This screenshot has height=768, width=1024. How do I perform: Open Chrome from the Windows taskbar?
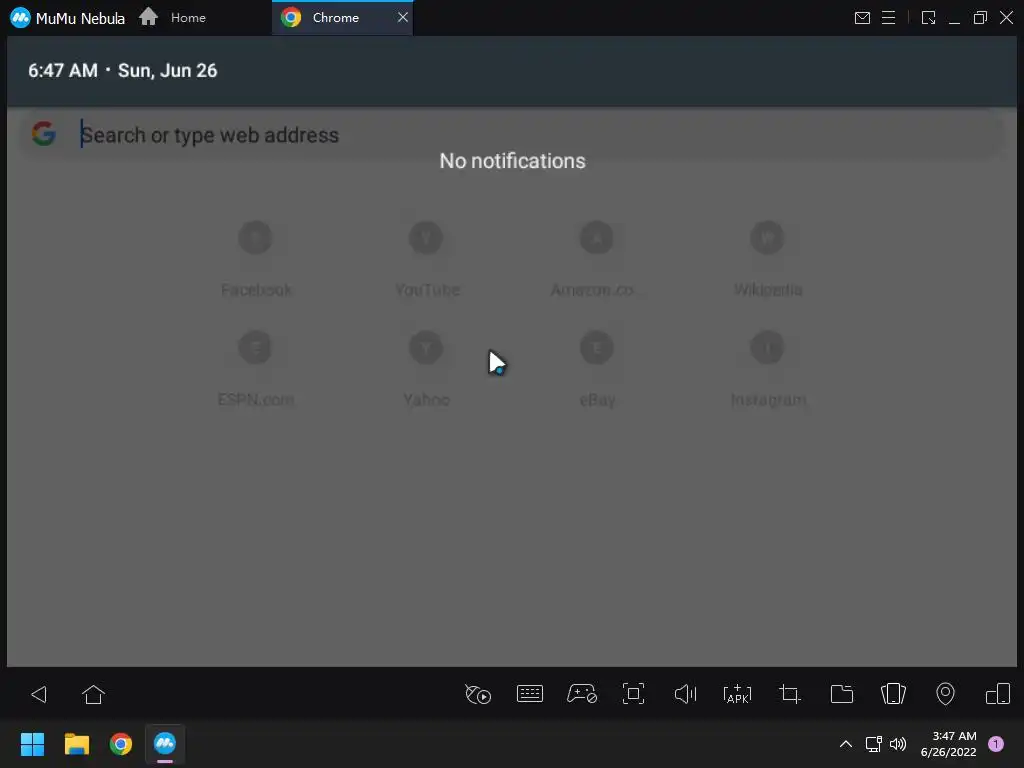tap(121, 743)
